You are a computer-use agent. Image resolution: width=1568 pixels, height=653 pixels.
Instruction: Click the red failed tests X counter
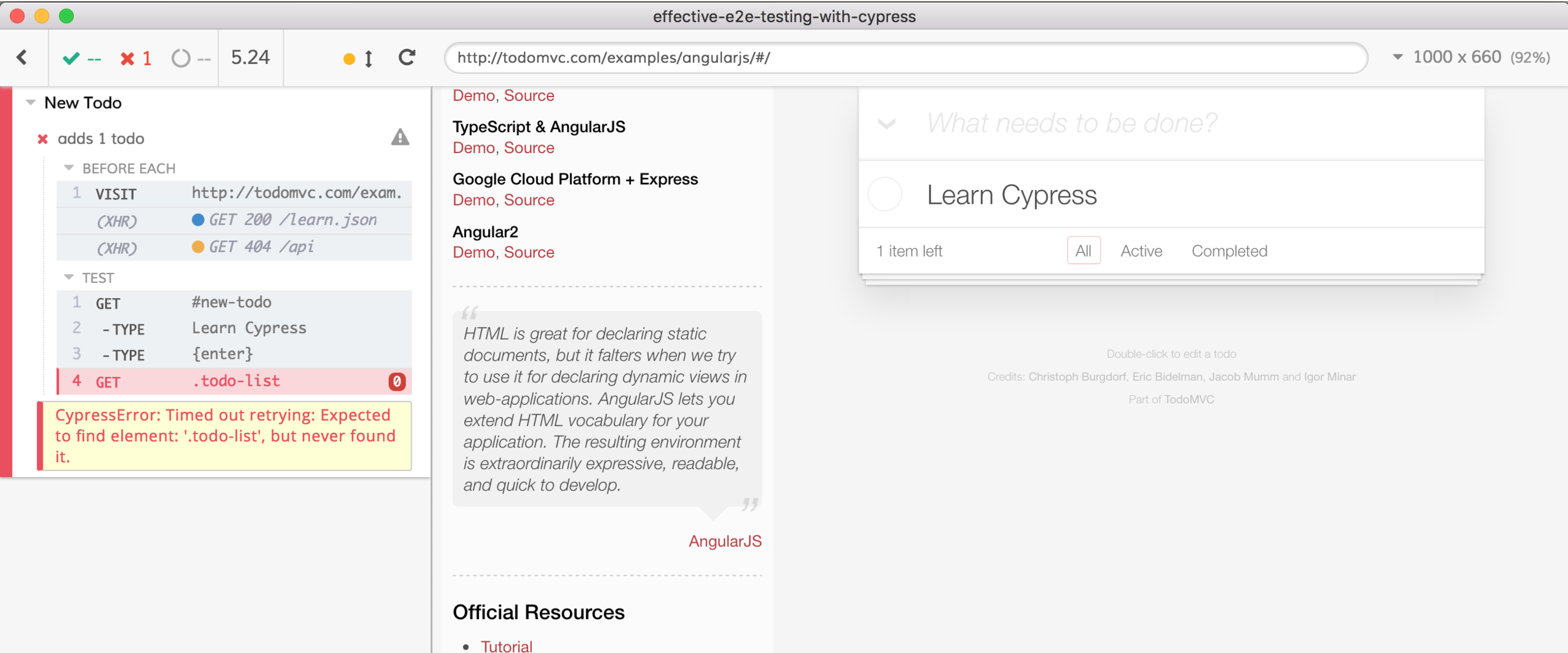pyautogui.click(x=136, y=58)
